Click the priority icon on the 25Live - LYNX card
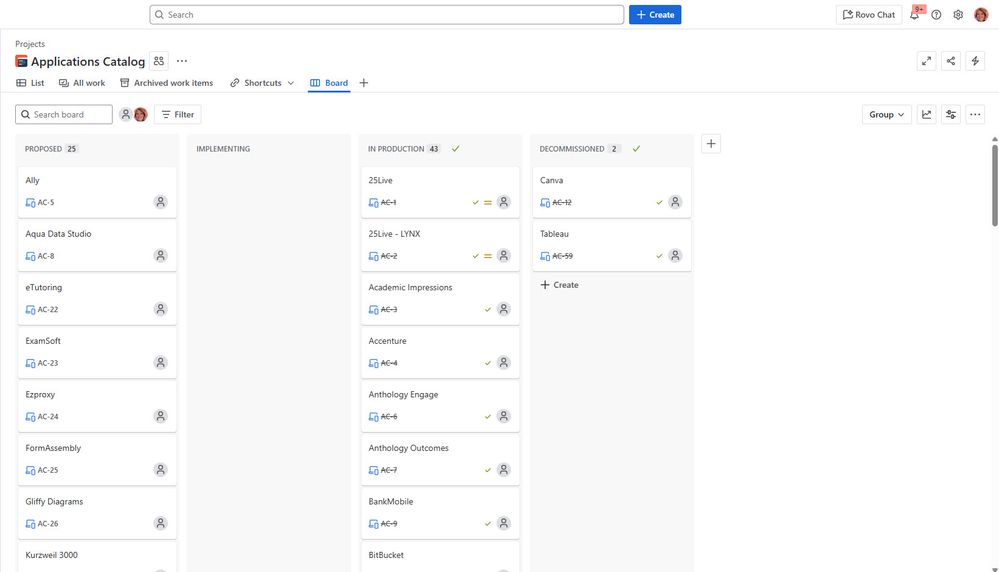Viewport: 999px width, 572px height. [487, 256]
